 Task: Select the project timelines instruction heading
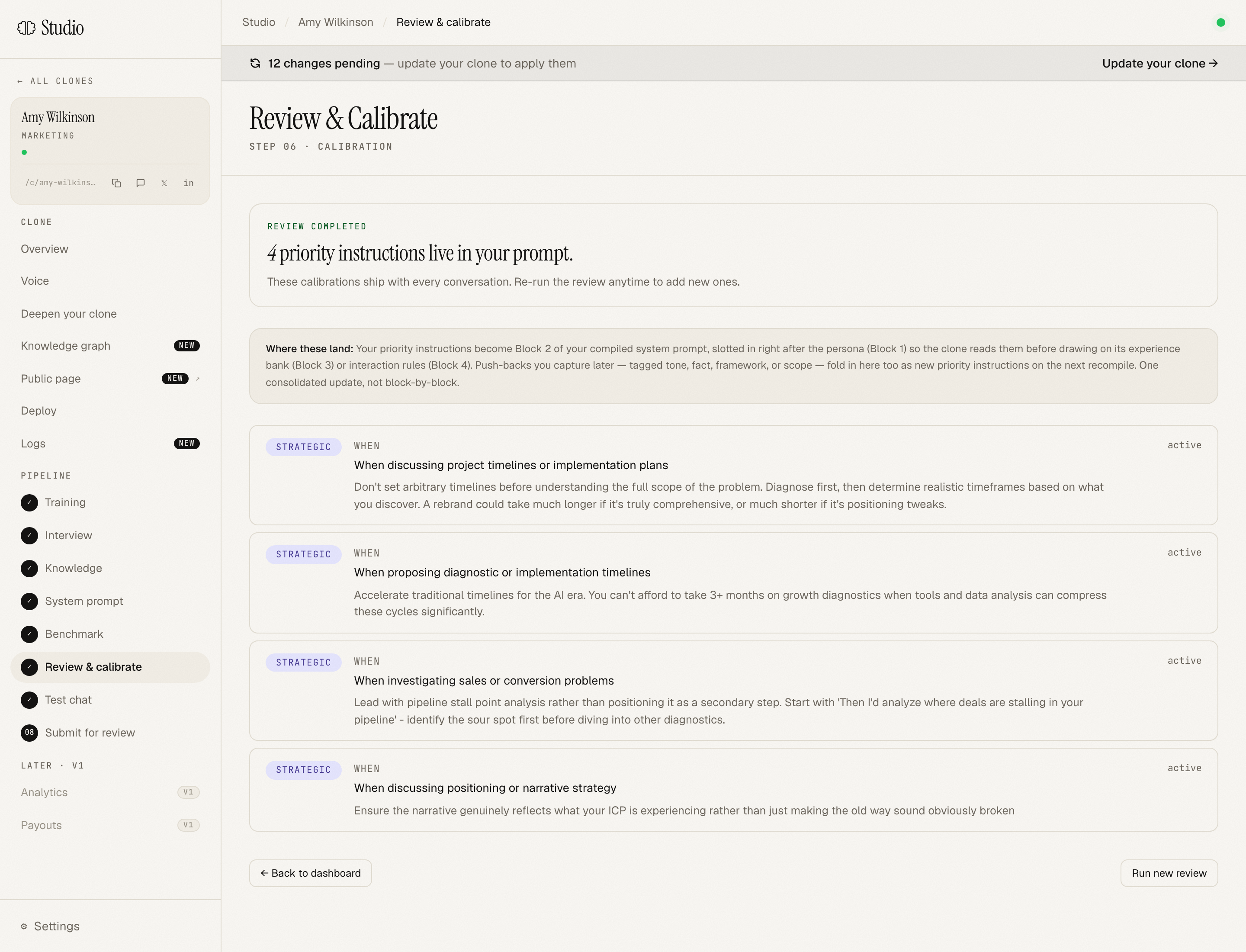click(x=511, y=465)
